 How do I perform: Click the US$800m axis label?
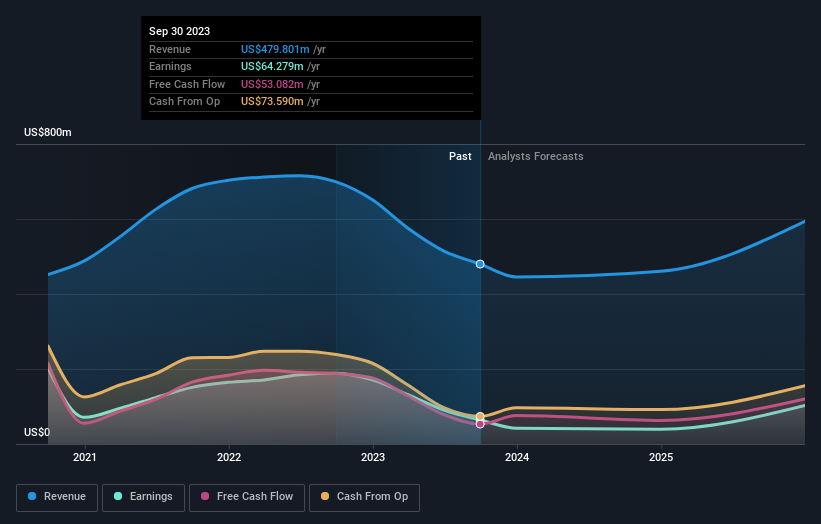click(48, 132)
